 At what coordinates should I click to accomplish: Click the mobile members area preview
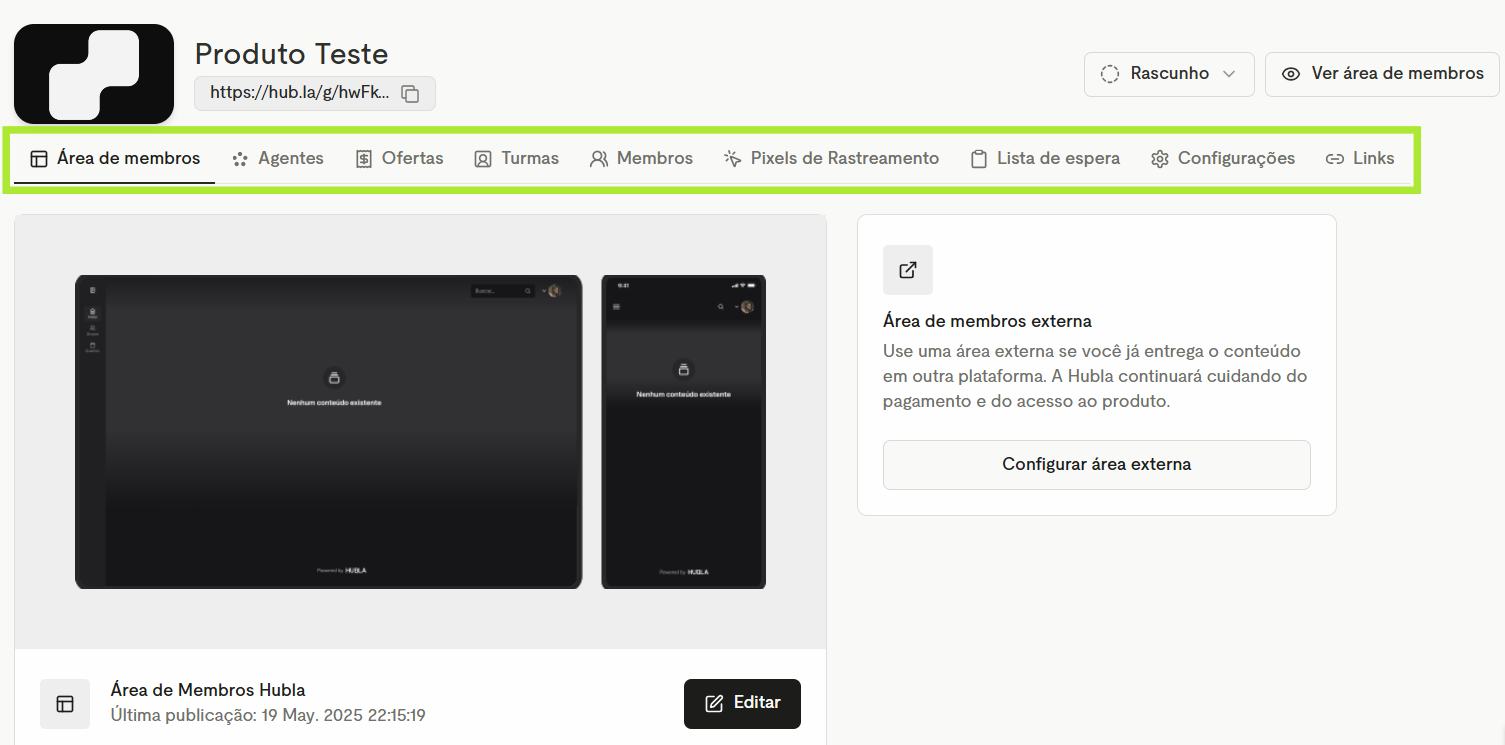[x=684, y=432]
